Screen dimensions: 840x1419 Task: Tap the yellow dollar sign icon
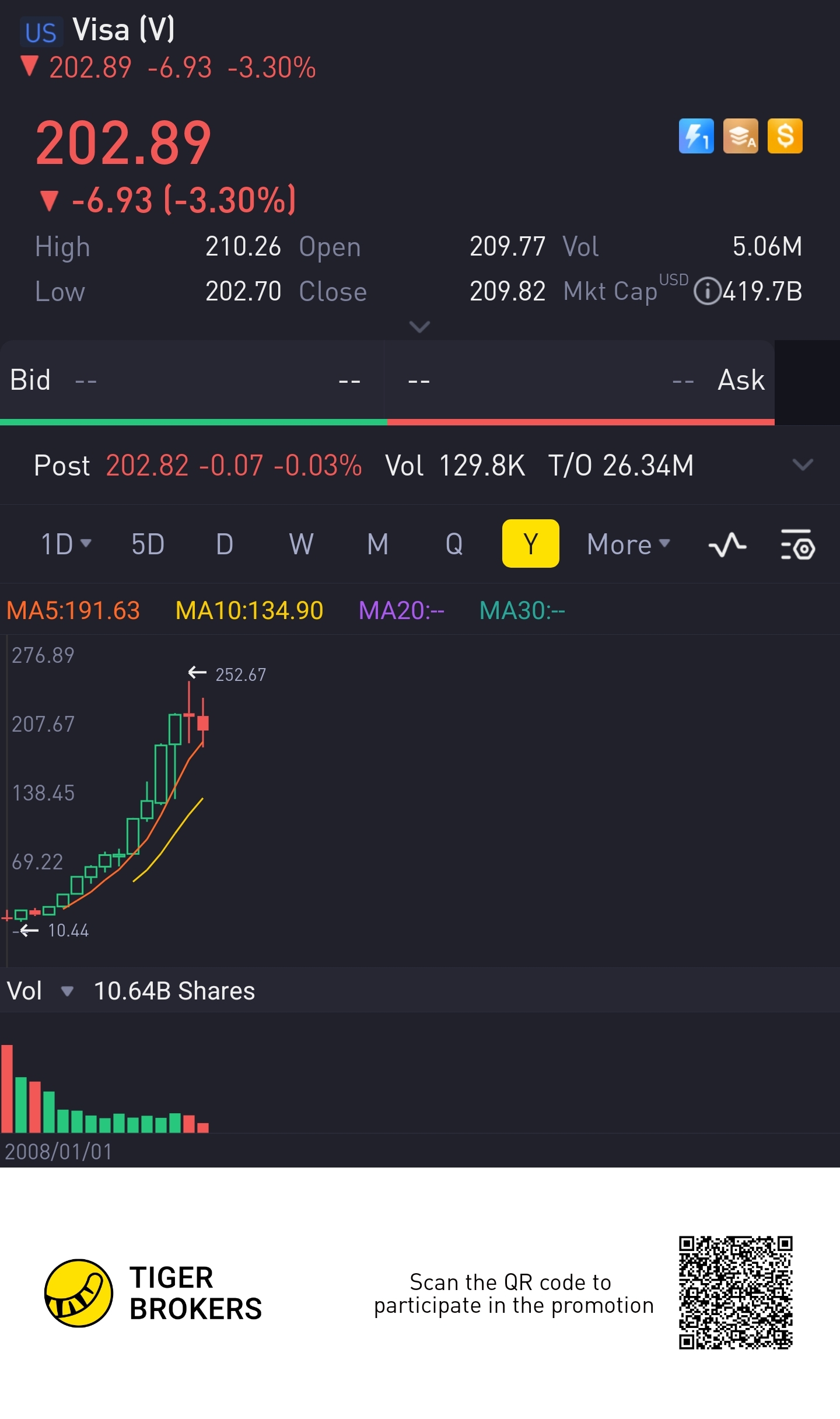785,136
